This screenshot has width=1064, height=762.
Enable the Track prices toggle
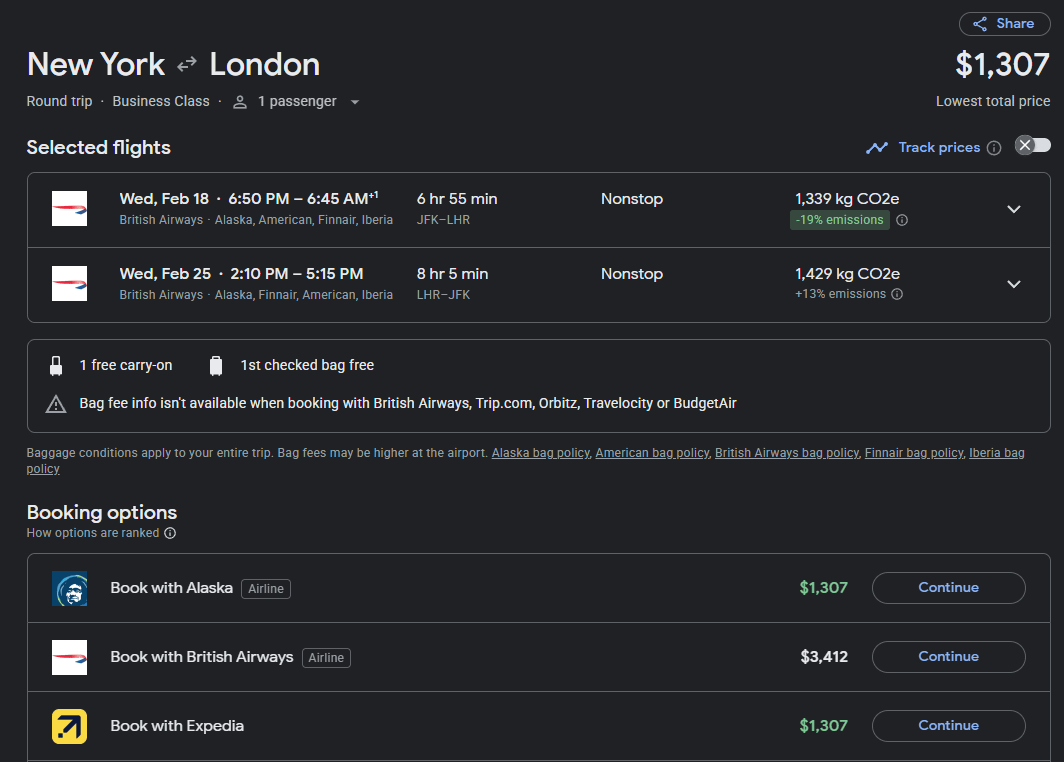tap(1033, 146)
